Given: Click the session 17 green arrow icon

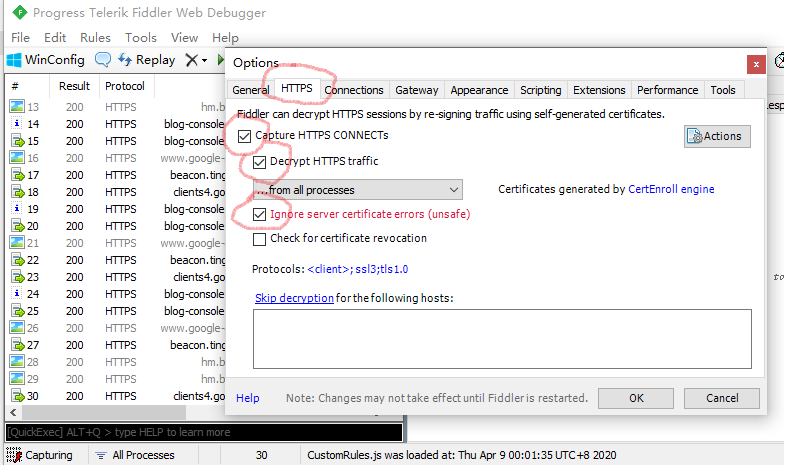Looking at the screenshot, I should pyautogui.click(x=18, y=175).
